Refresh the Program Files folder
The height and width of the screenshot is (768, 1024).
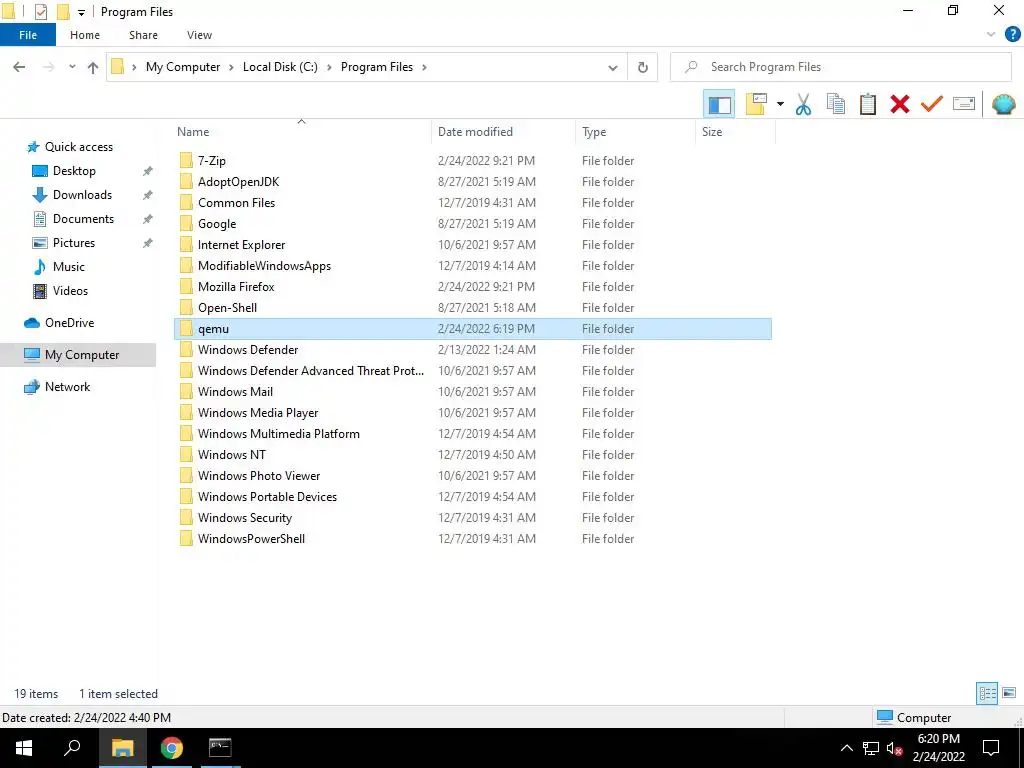coord(643,67)
